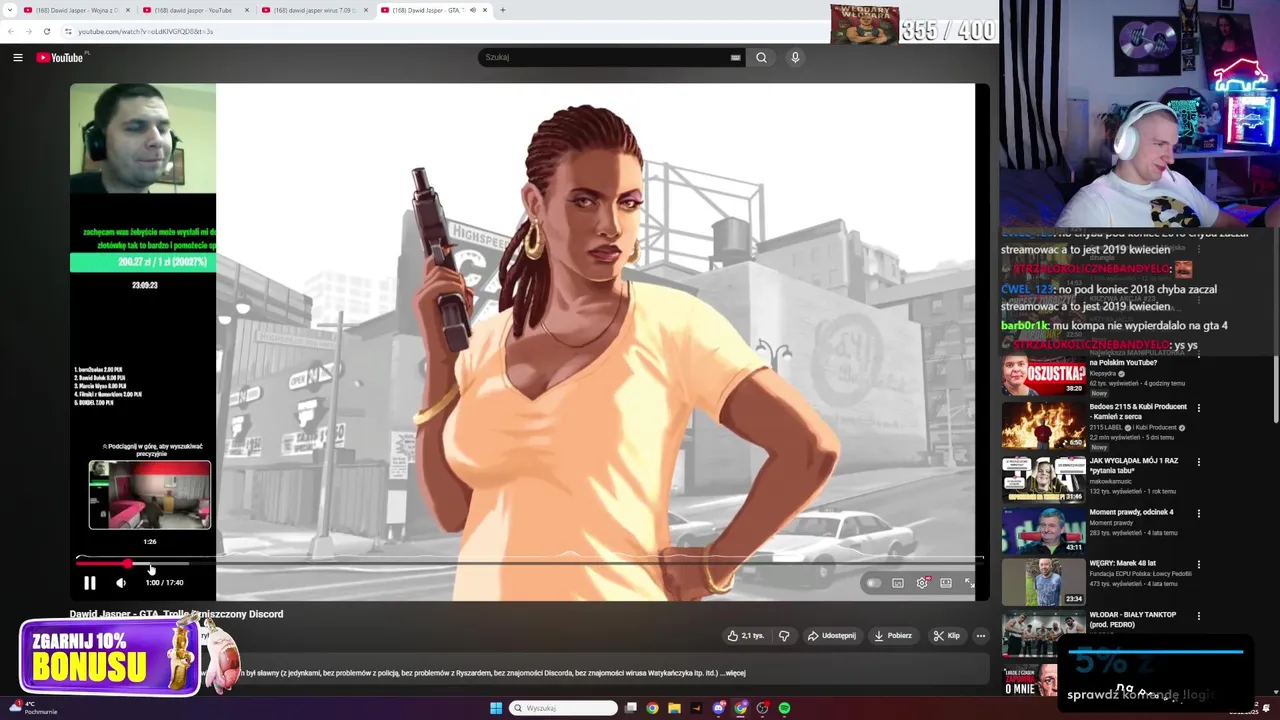
Task: Open options menu for 'Moment prawdy, odcinek 4'
Action: (x=1198, y=514)
